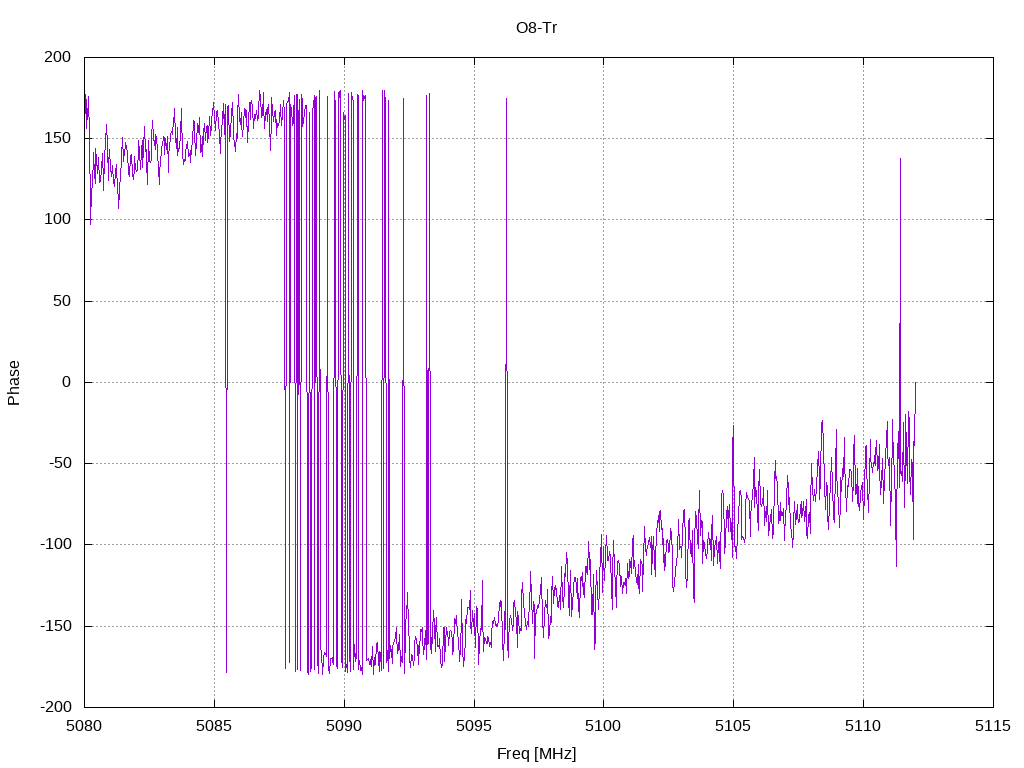Click the Freq [MHz] x-axis label
1024x768 pixels.
(x=536, y=754)
